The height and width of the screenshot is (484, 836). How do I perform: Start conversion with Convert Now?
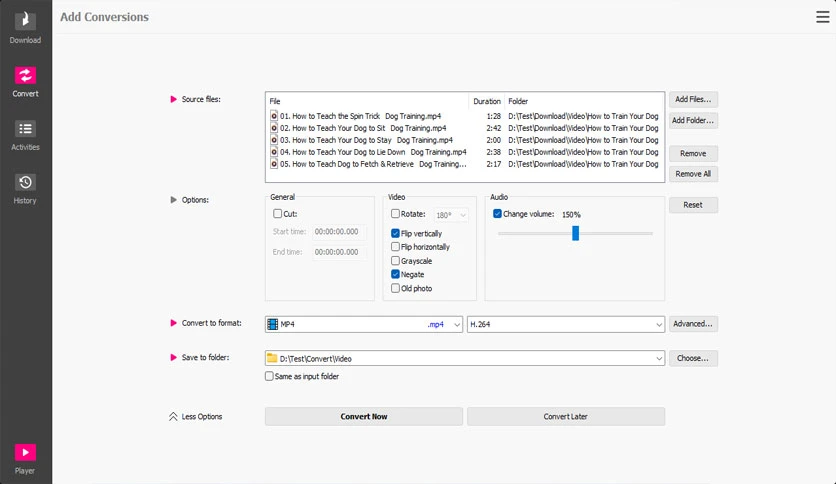point(364,416)
